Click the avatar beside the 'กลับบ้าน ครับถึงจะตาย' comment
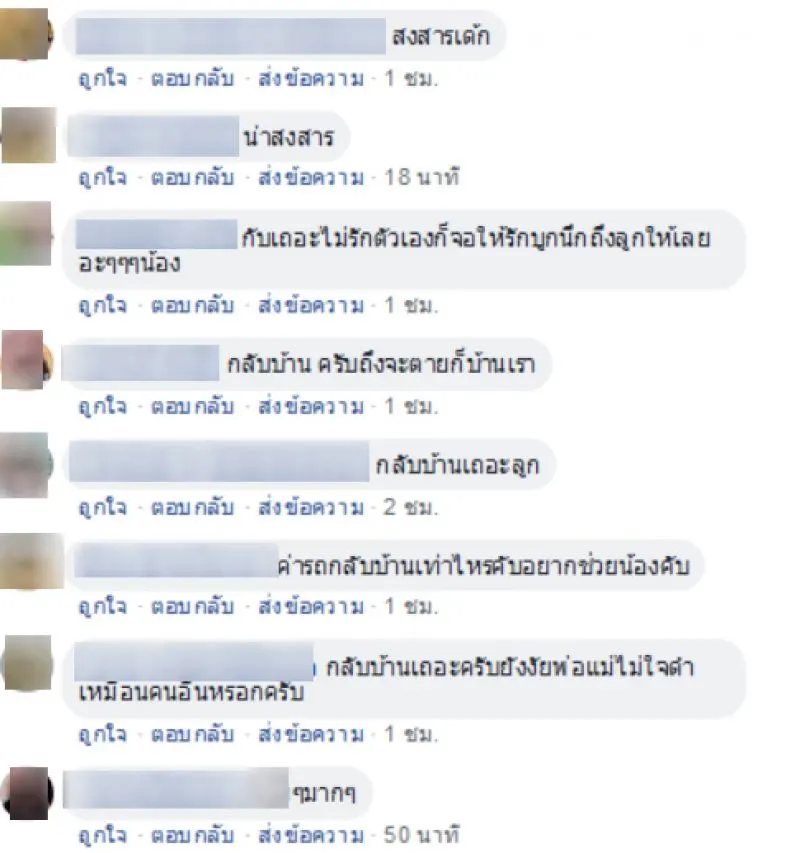This screenshot has width=800, height=853. [27, 360]
